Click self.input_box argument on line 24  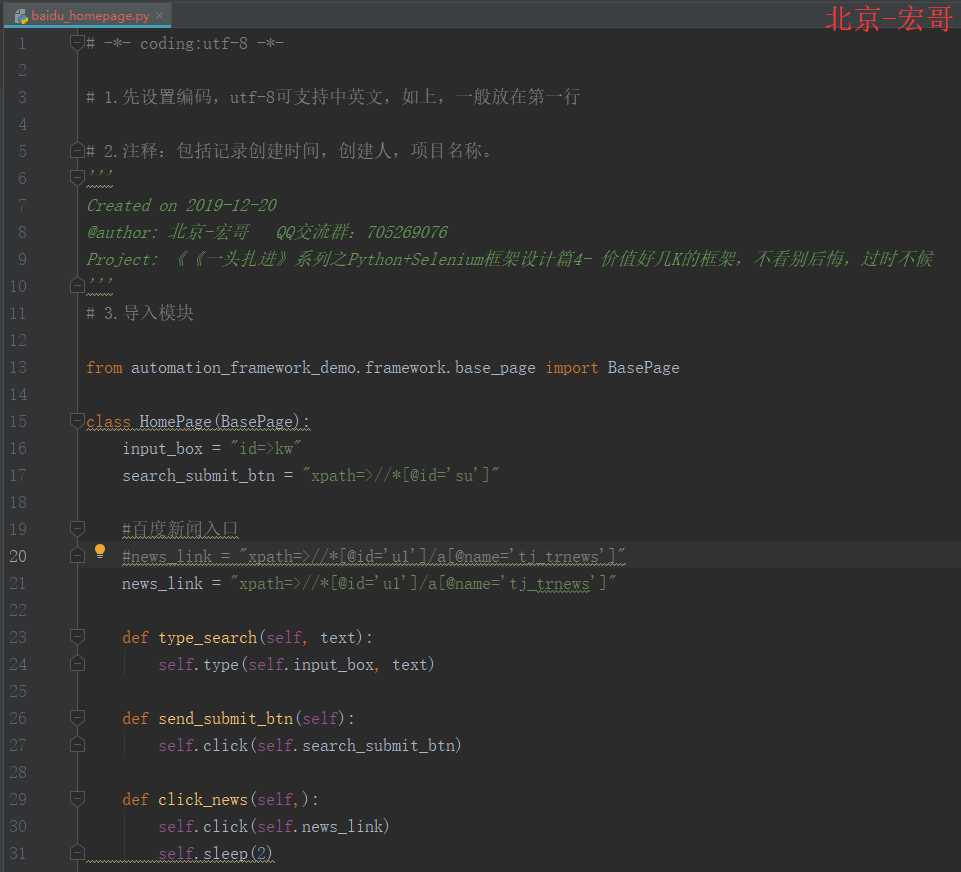(311, 664)
